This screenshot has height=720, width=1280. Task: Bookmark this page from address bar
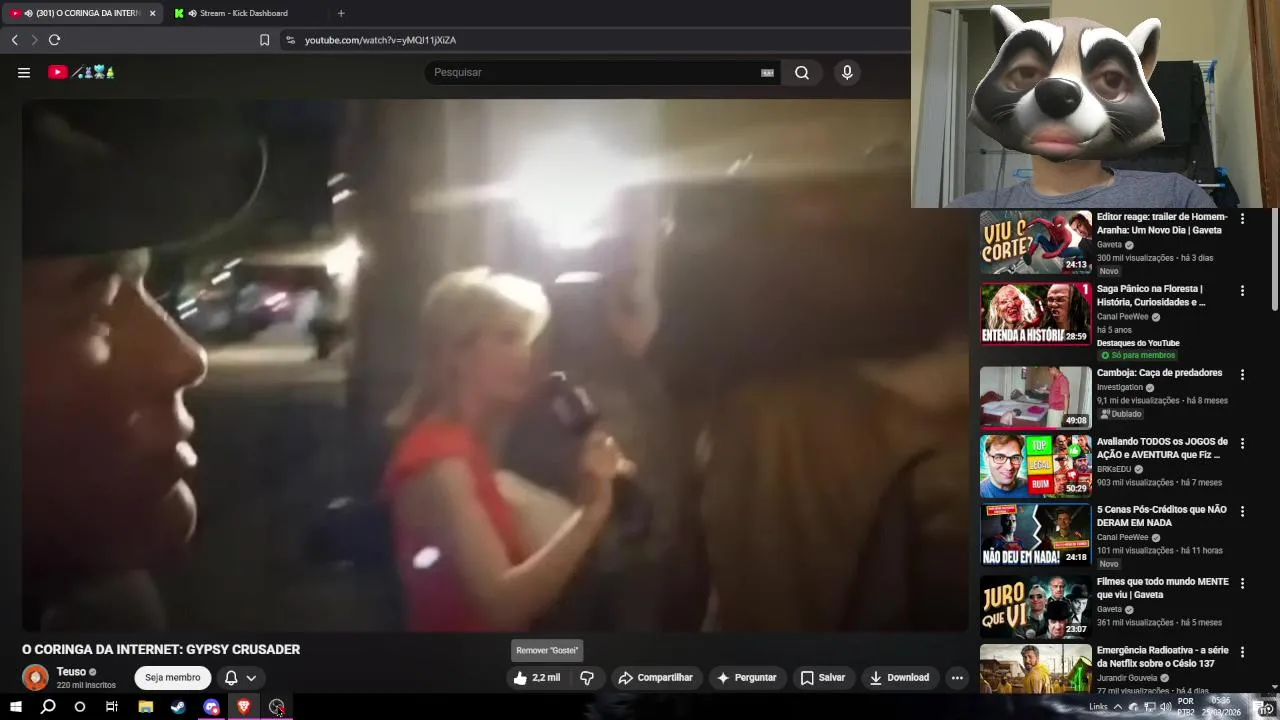coord(264,40)
